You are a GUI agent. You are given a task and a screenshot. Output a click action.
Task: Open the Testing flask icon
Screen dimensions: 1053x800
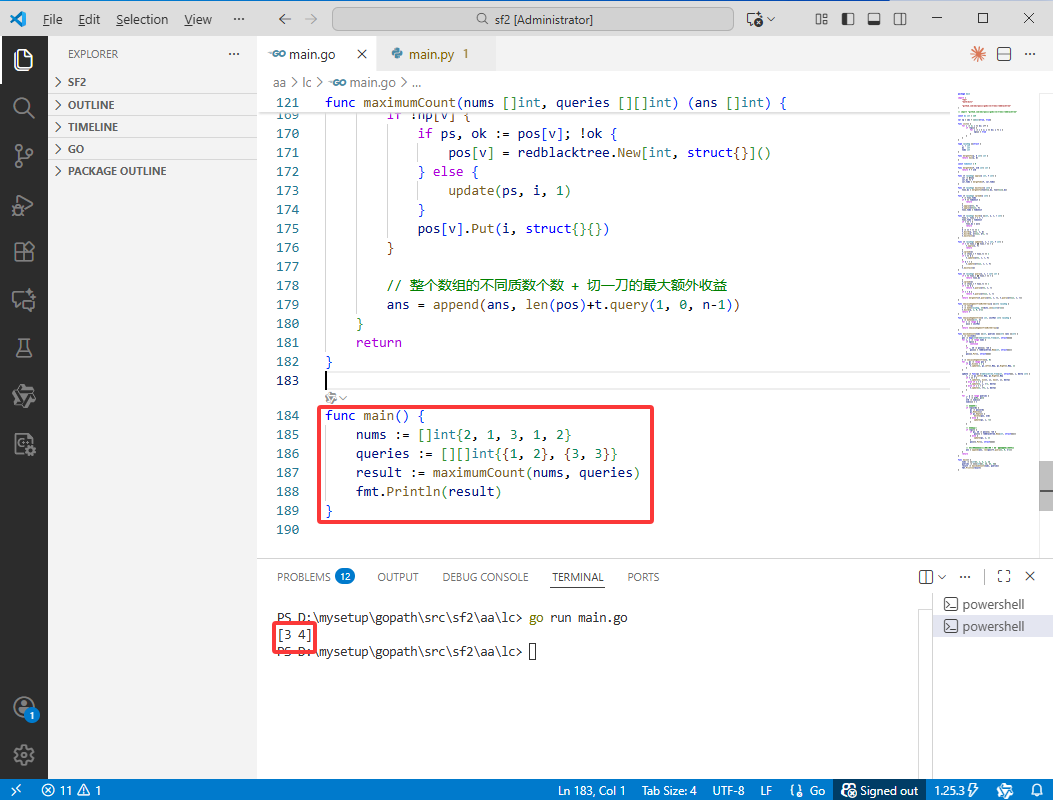[x=24, y=348]
